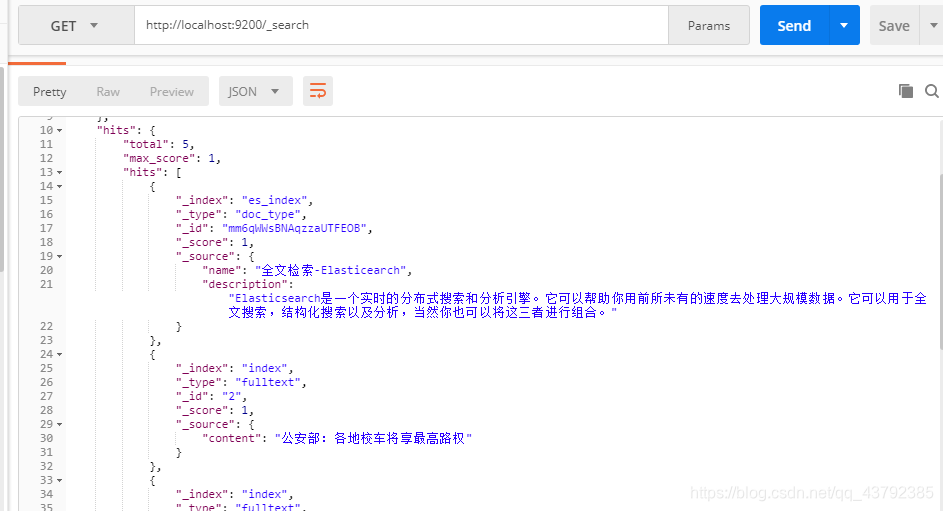Click the "index" value on line 25
Viewport: 943px width, 511px height.
[x=264, y=369]
